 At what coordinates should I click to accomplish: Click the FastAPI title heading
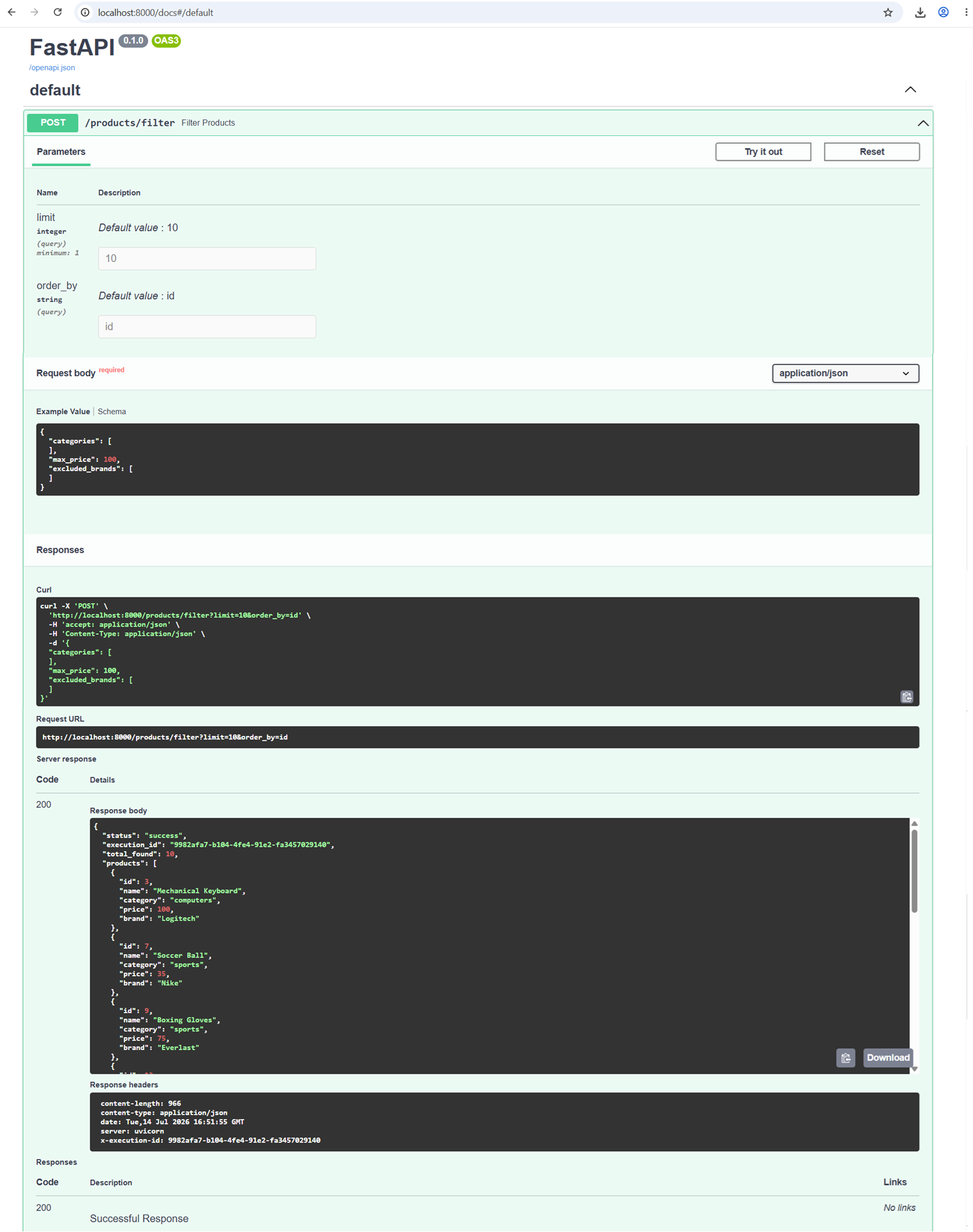[72, 47]
